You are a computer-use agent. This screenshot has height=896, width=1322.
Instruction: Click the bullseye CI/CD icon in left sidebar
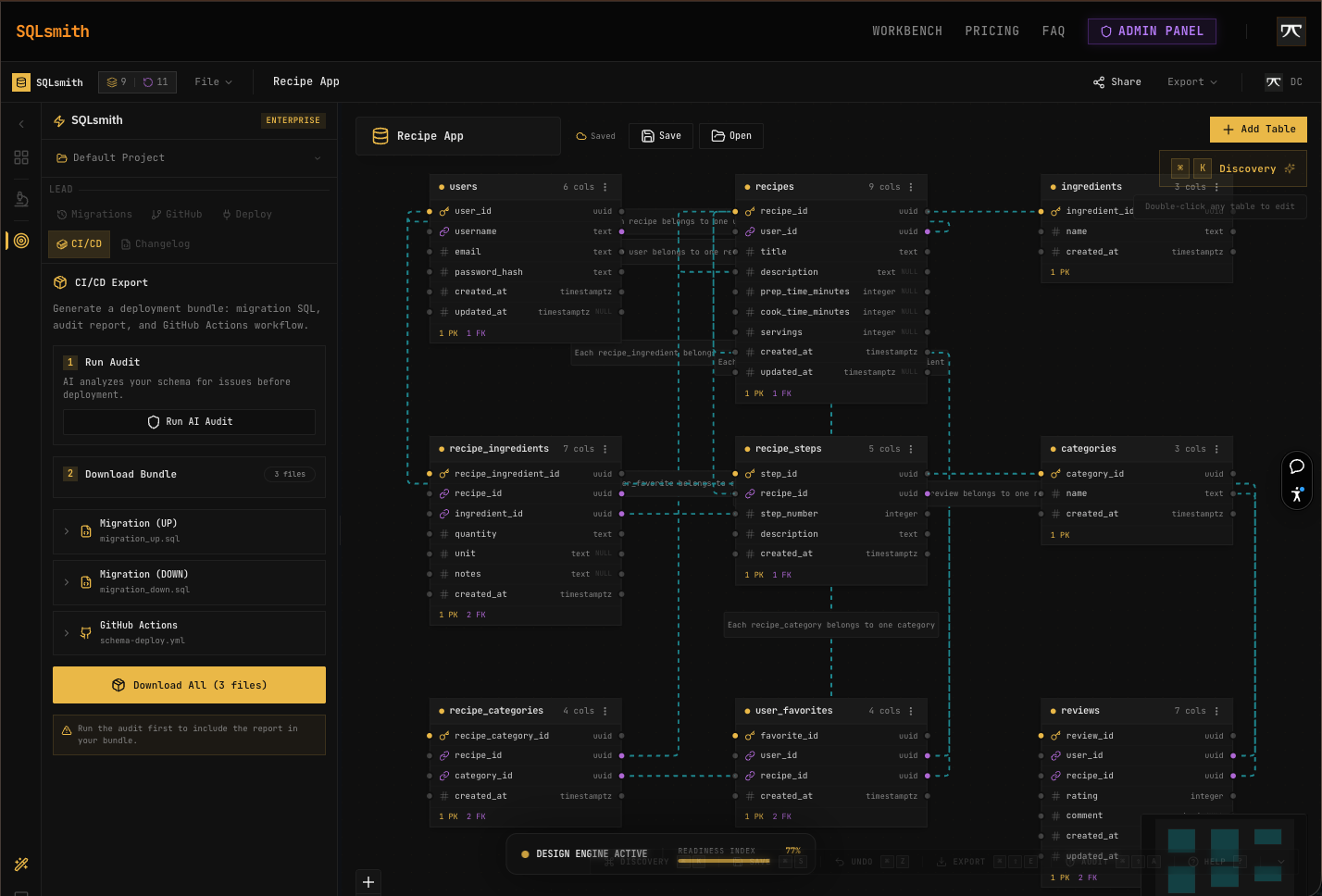pos(20,240)
